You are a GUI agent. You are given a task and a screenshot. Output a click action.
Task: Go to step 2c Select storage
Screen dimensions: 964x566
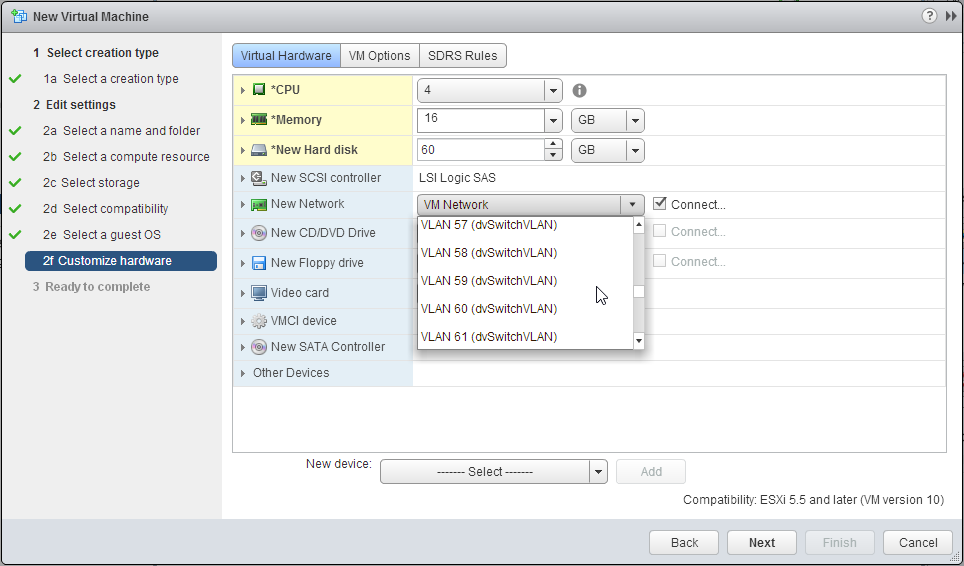(x=91, y=183)
